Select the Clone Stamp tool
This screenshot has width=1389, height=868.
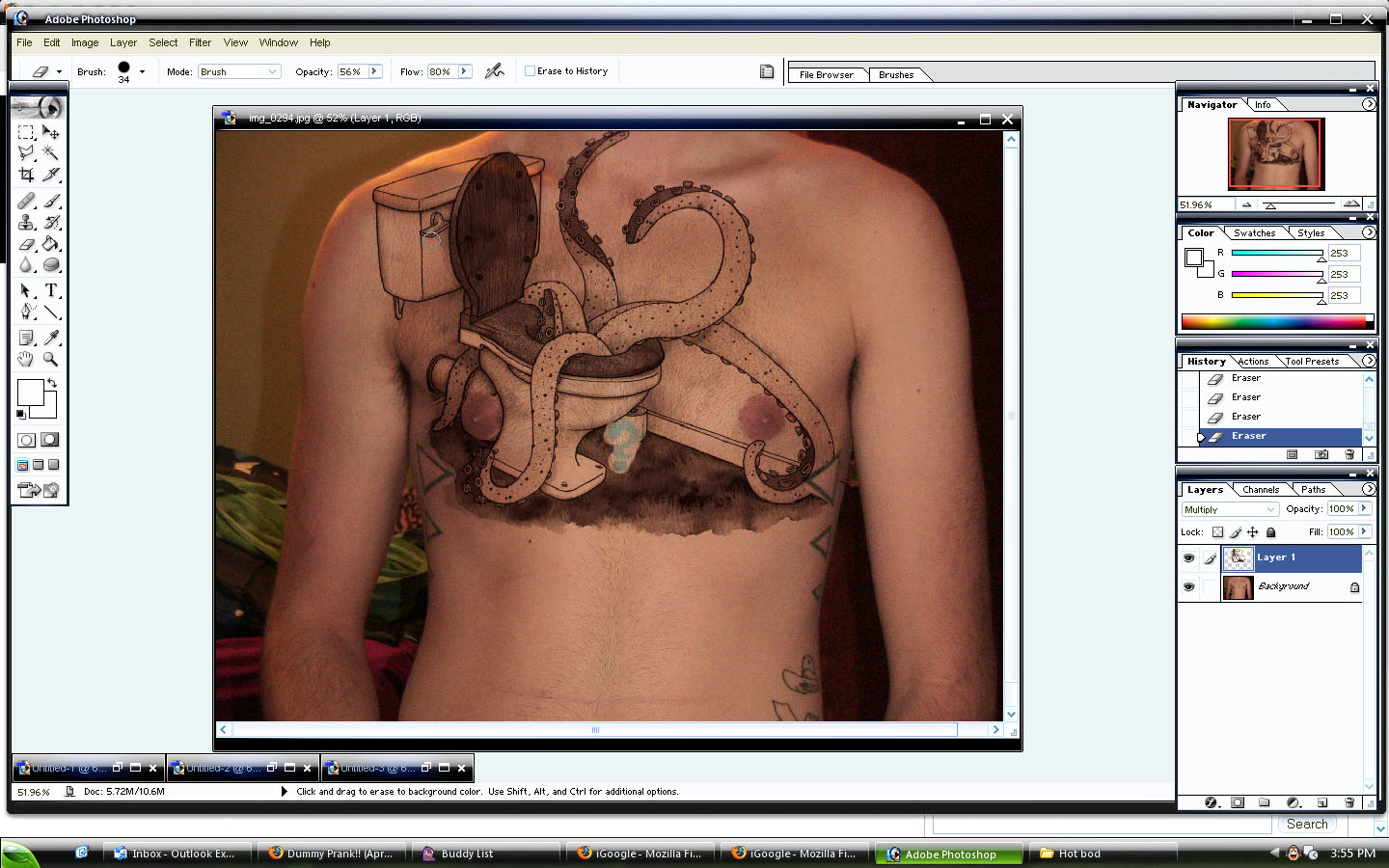coord(26,222)
